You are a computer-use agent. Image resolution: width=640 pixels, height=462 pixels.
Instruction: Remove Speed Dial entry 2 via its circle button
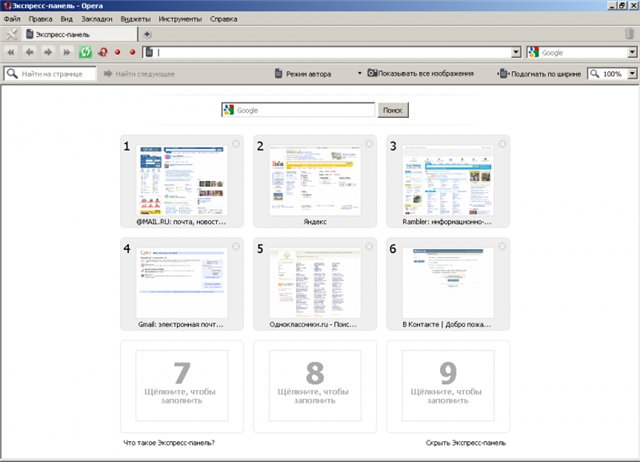coord(369,144)
